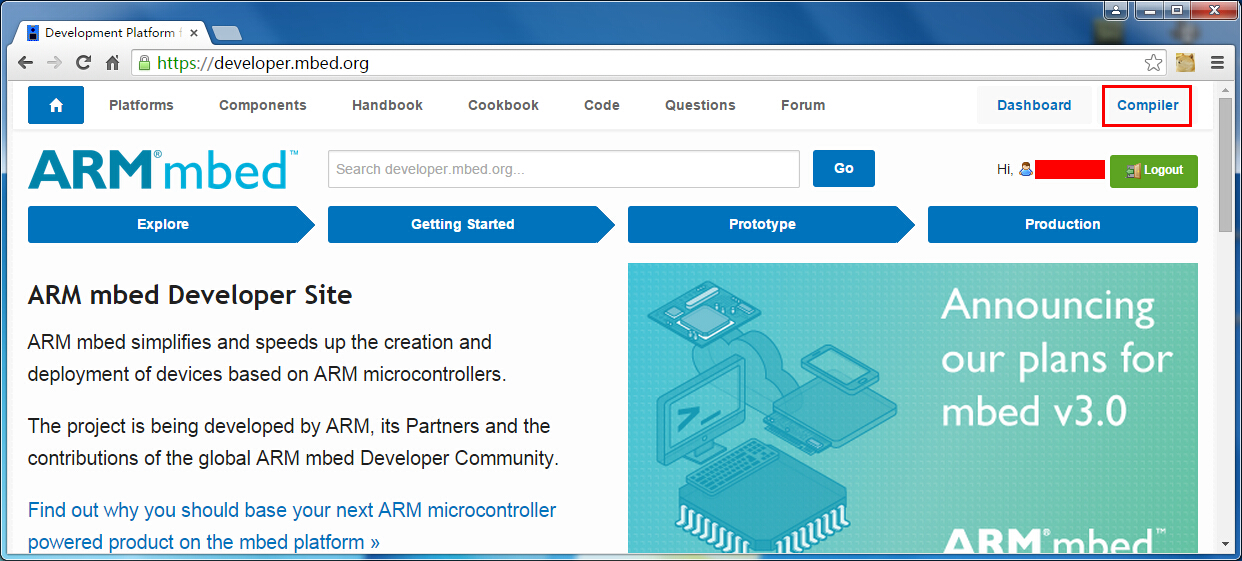The image size is (1242, 561).
Task: Focus the developer.mbed.org search field
Action: pyautogui.click(x=563, y=169)
